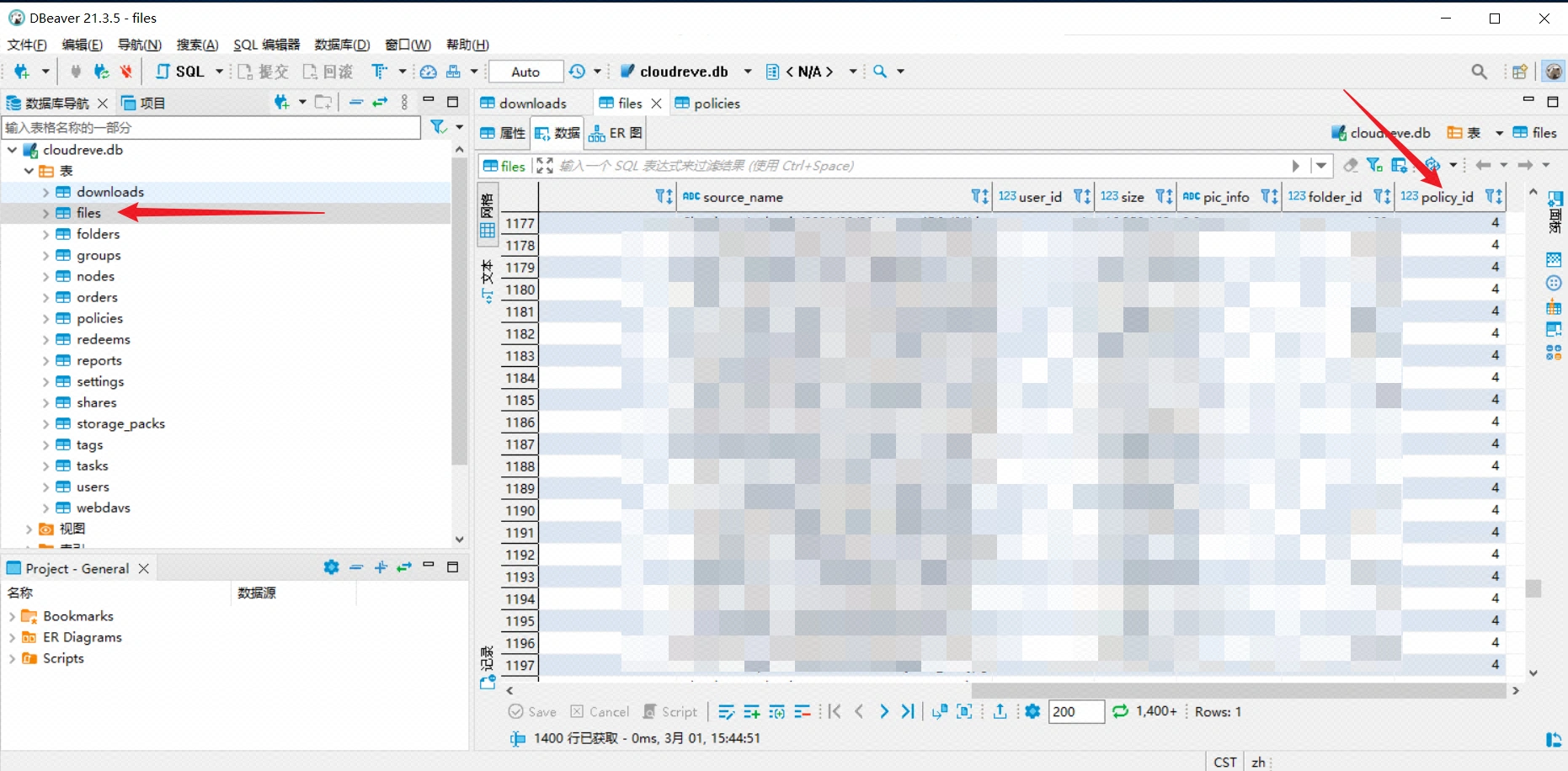Click the transaction log clock icon
This screenshot has width=1568, height=771.
[577, 72]
